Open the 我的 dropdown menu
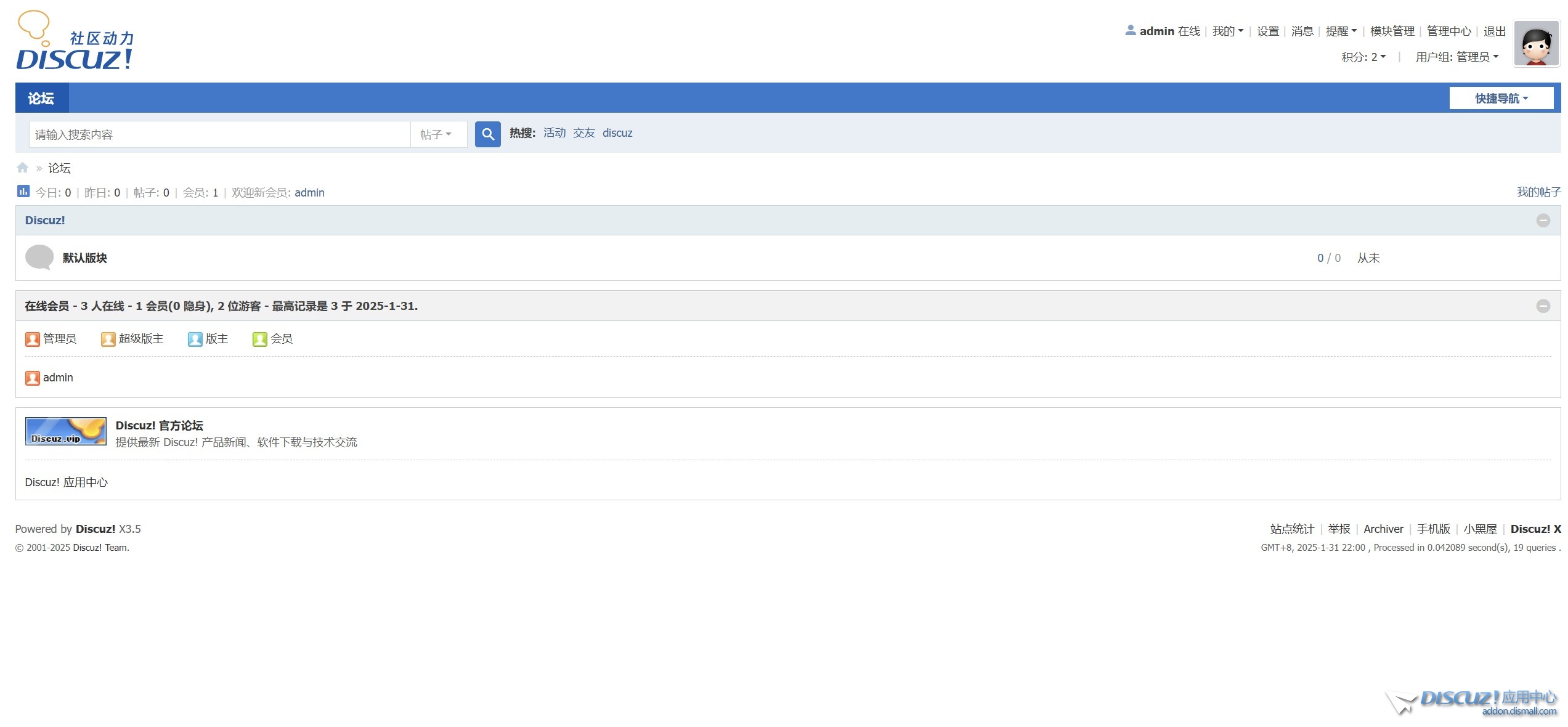 pos(1228,31)
